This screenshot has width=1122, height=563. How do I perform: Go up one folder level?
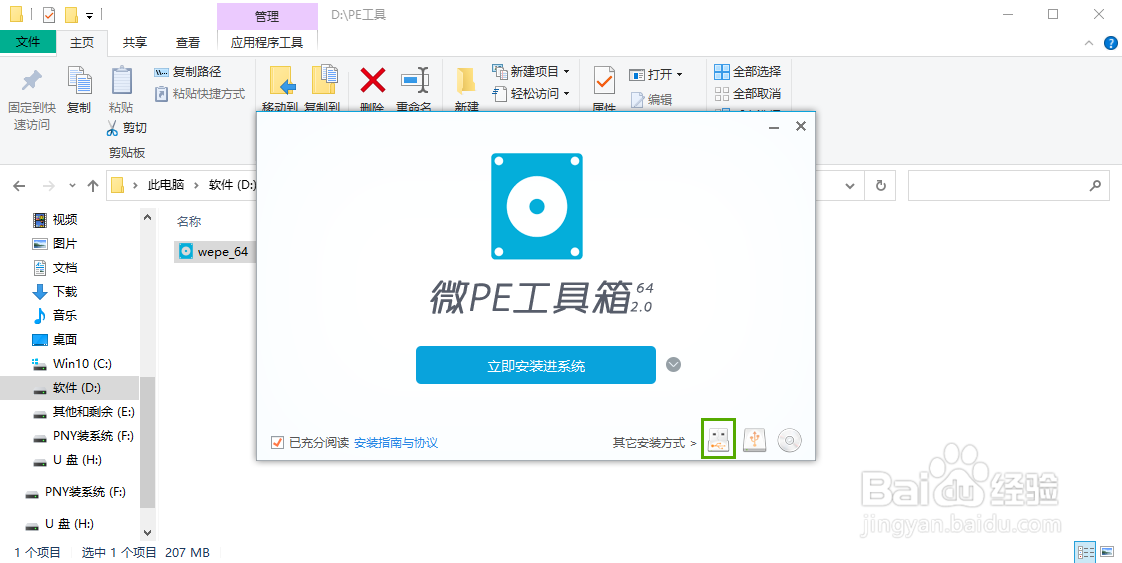[92, 186]
